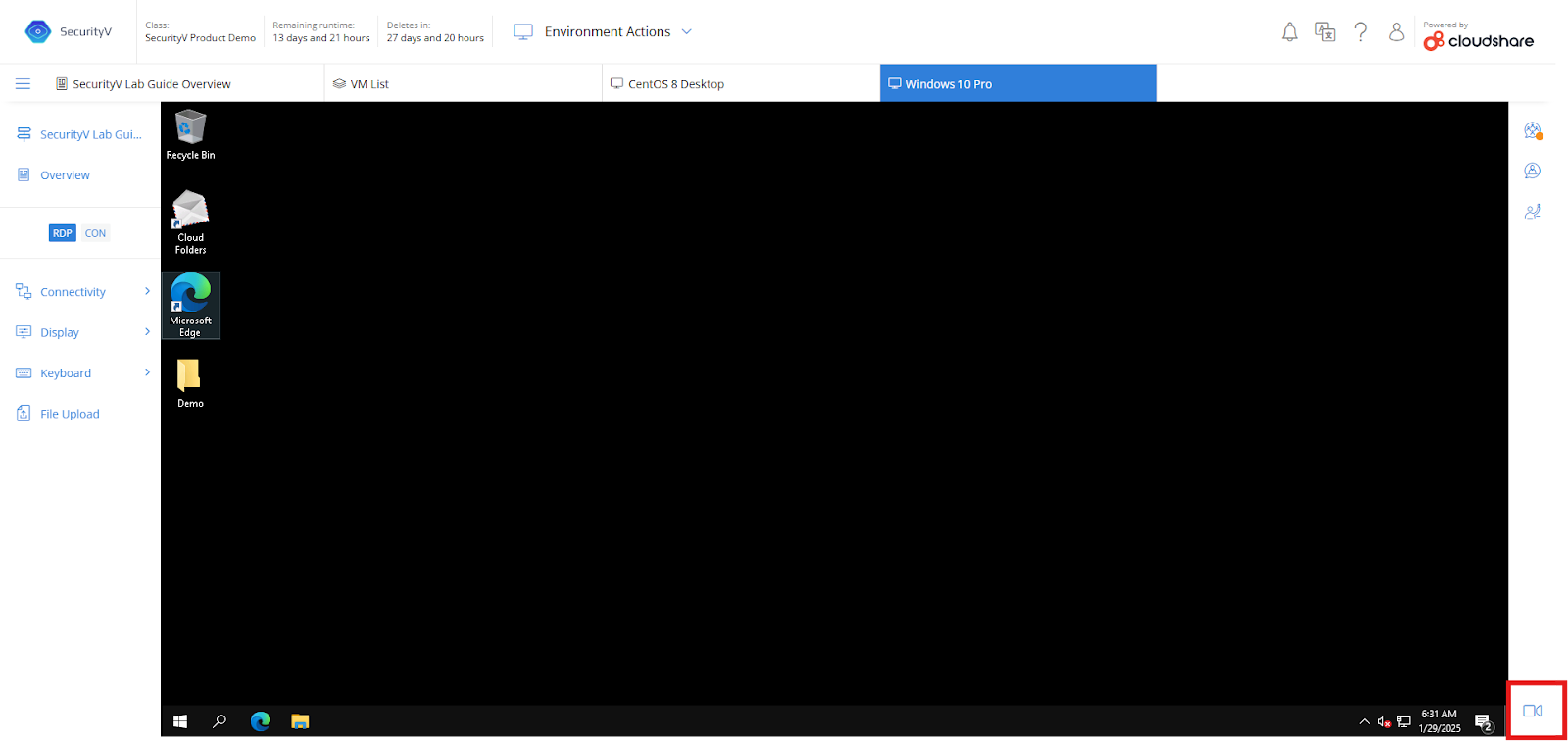
Task: Click the translate language icon in header
Action: pyautogui.click(x=1325, y=32)
